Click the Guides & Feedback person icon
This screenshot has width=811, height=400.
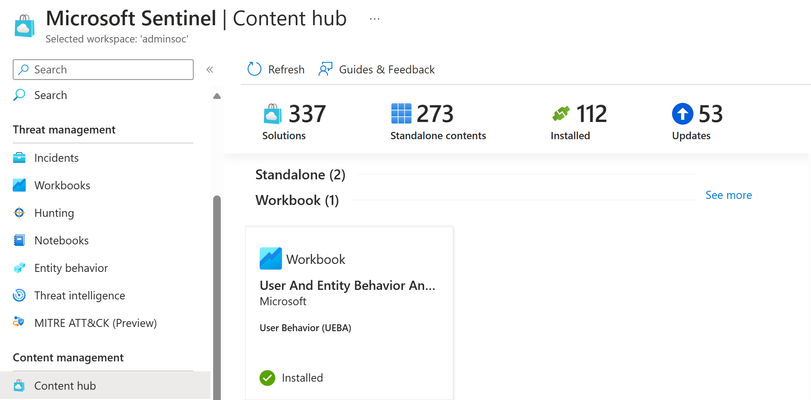[x=325, y=69]
